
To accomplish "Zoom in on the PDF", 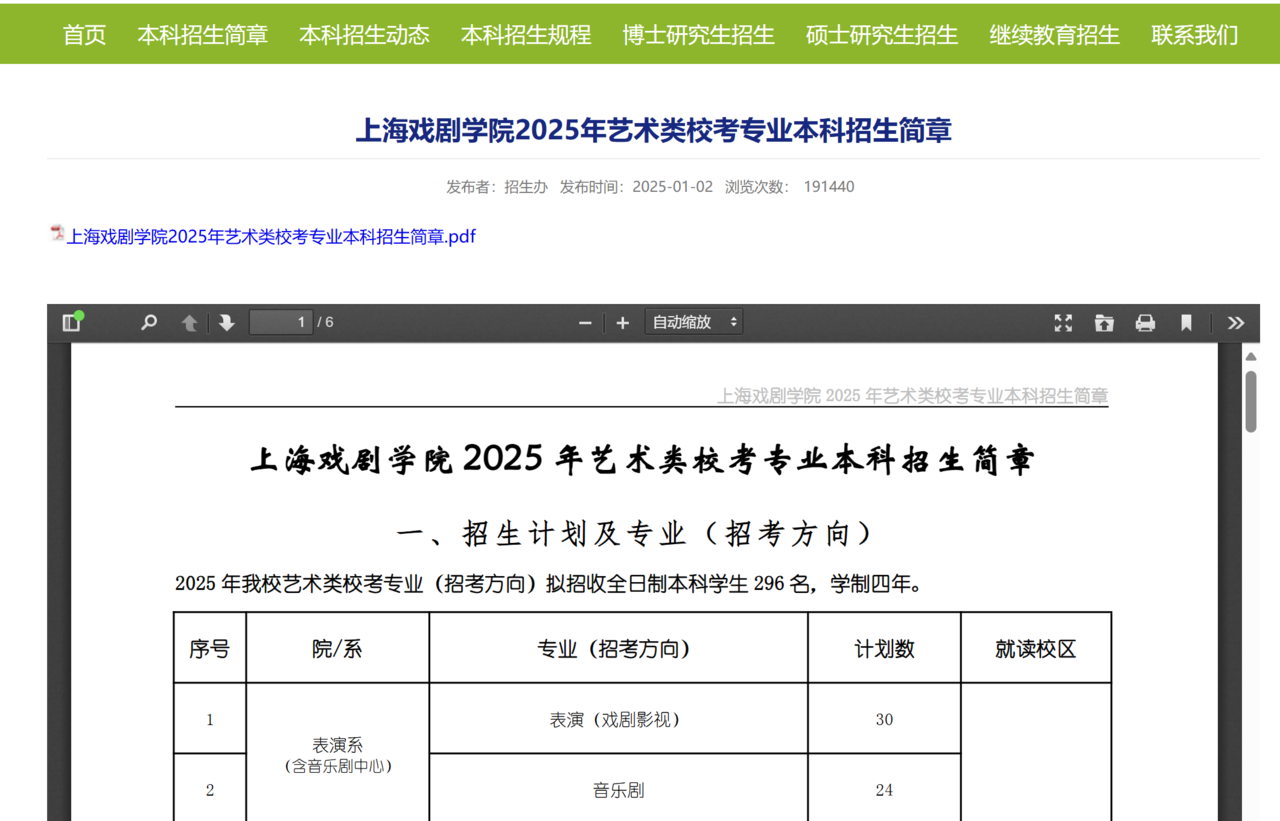I will (622, 322).
